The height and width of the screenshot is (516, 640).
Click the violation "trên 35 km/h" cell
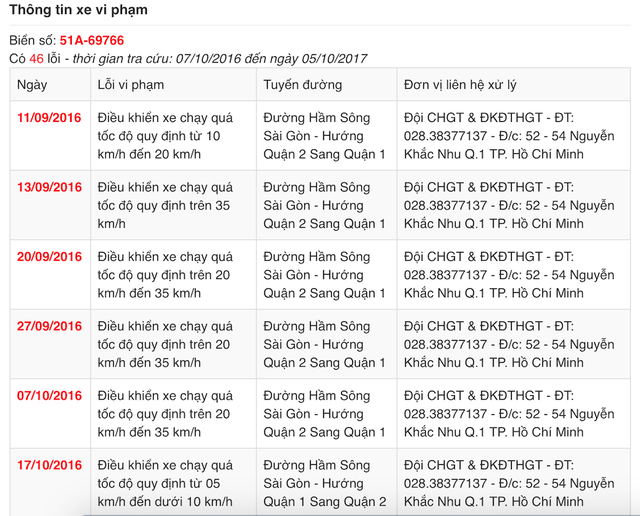[x=165, y=206]
